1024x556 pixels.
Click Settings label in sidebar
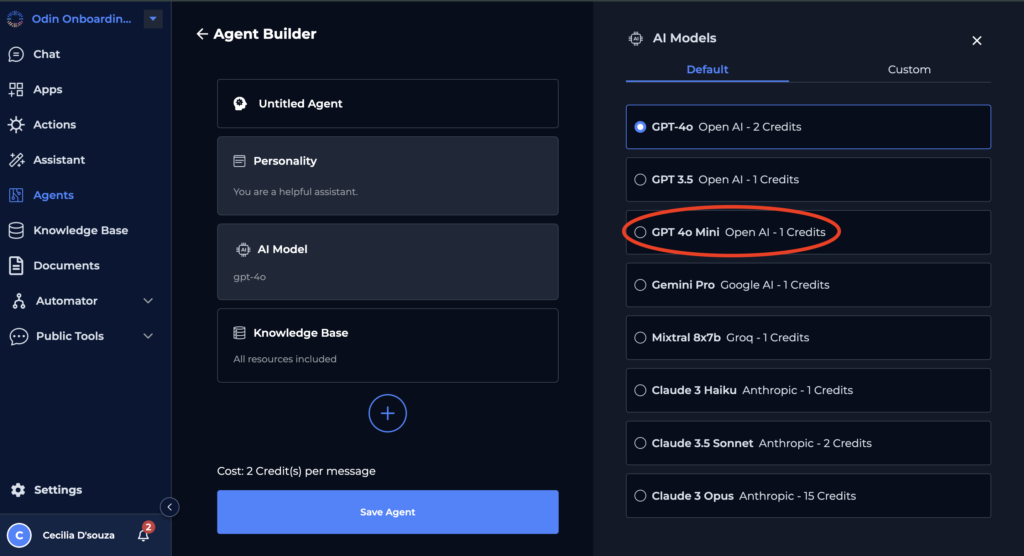(58, 490)
